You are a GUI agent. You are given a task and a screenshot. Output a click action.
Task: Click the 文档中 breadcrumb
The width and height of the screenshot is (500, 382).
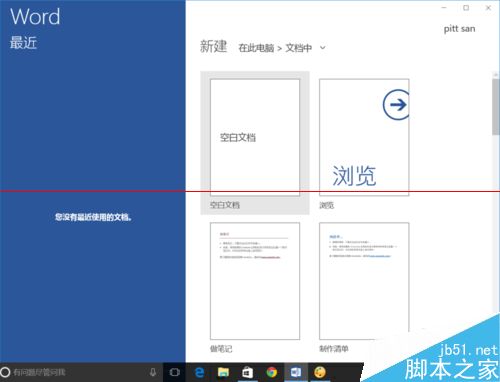coord(299,48)
